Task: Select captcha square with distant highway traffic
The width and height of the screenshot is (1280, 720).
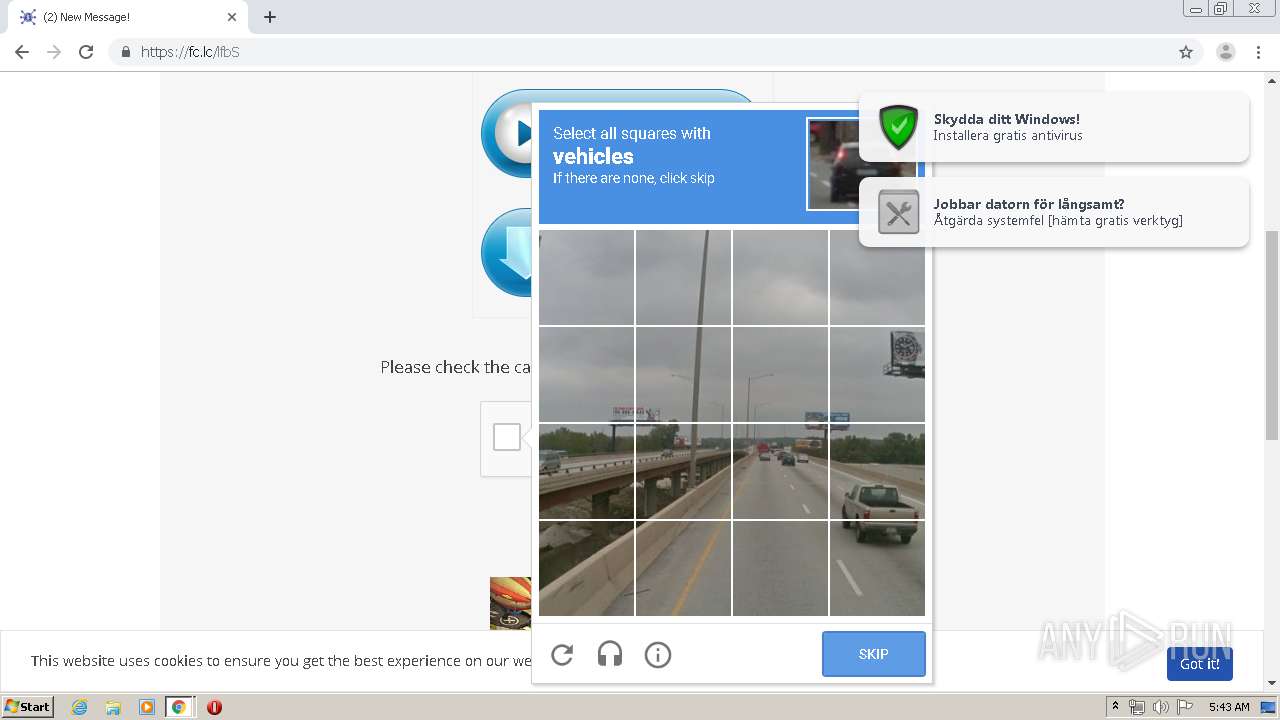Action: (780, 471)
